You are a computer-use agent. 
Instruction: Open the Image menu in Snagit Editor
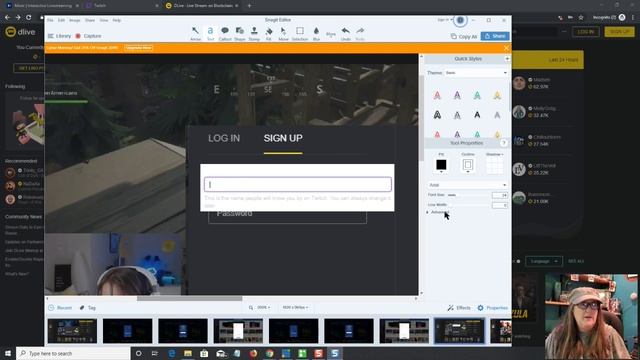[75, 20]
